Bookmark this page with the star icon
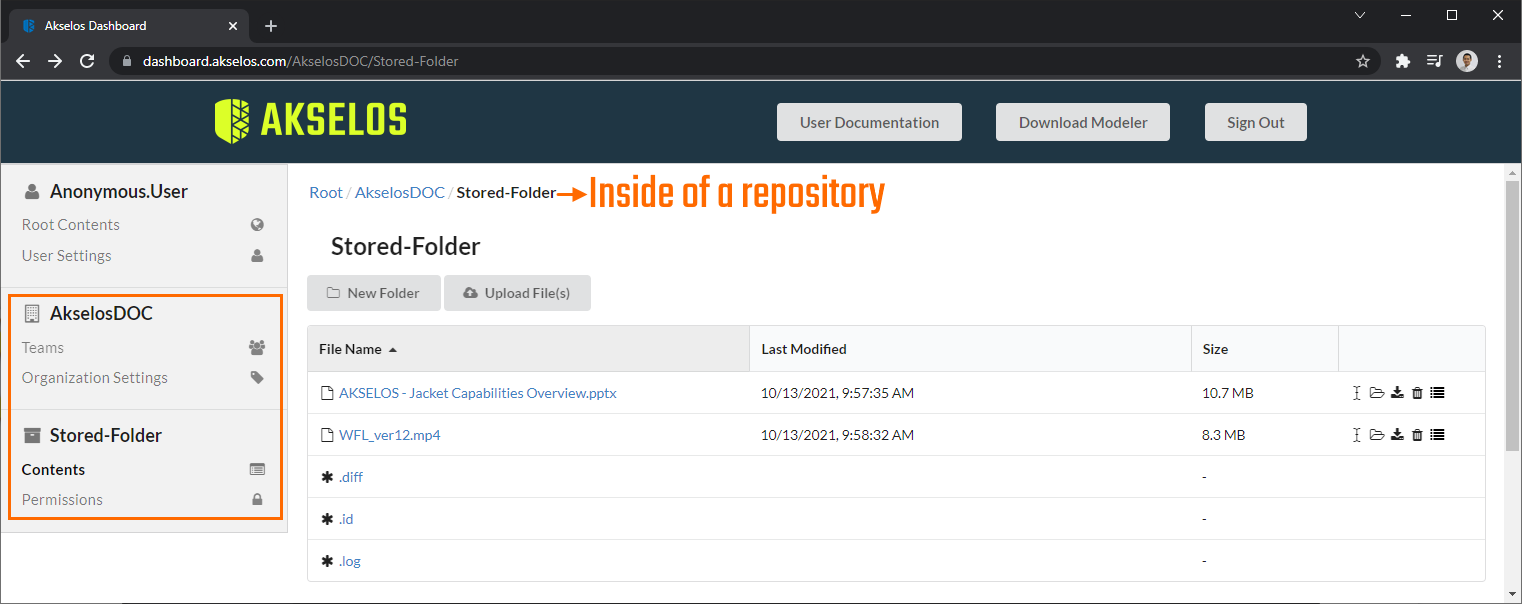The height and width of the screenshot is (604, 1522). (1362, 61)
